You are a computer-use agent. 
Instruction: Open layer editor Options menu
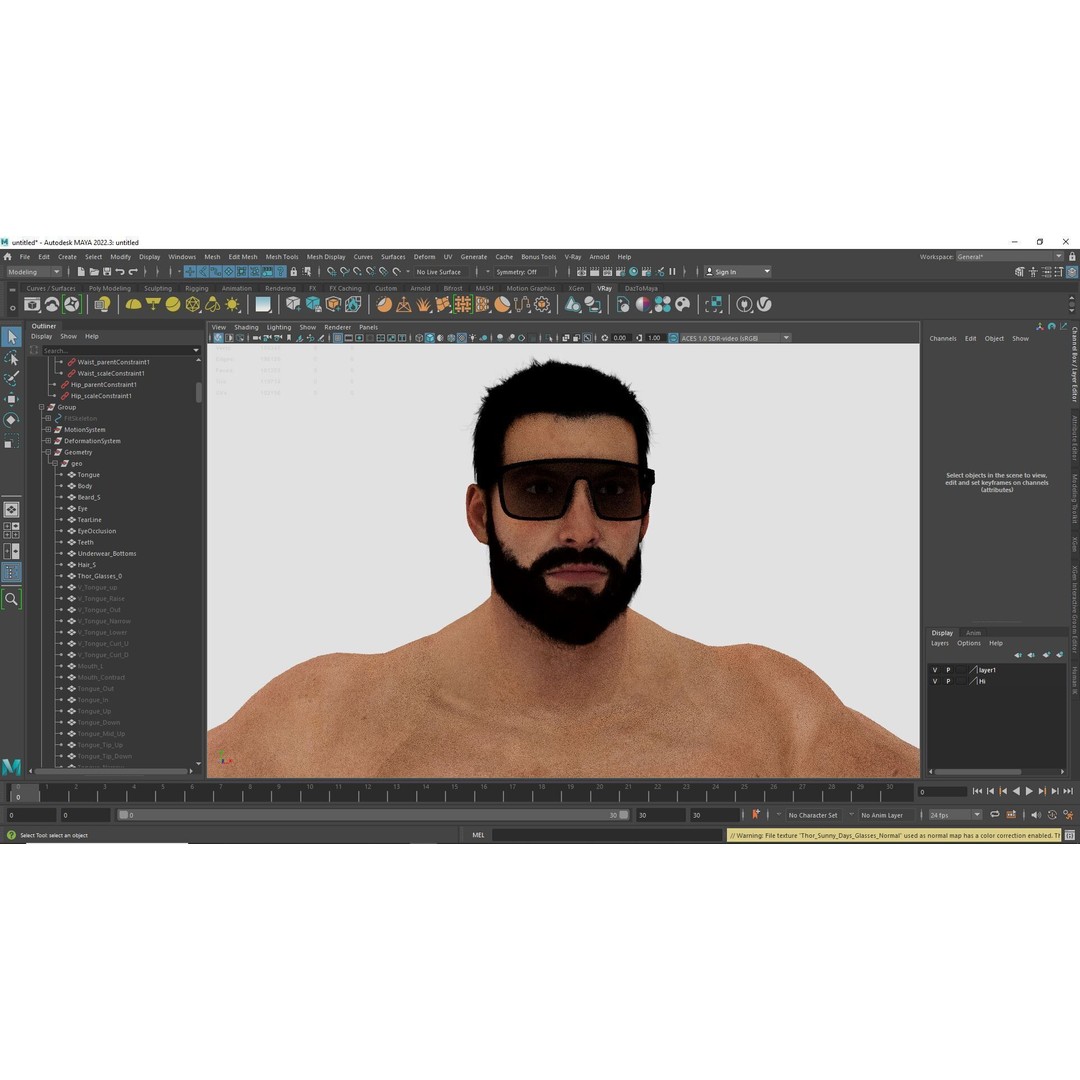[968, 643]
